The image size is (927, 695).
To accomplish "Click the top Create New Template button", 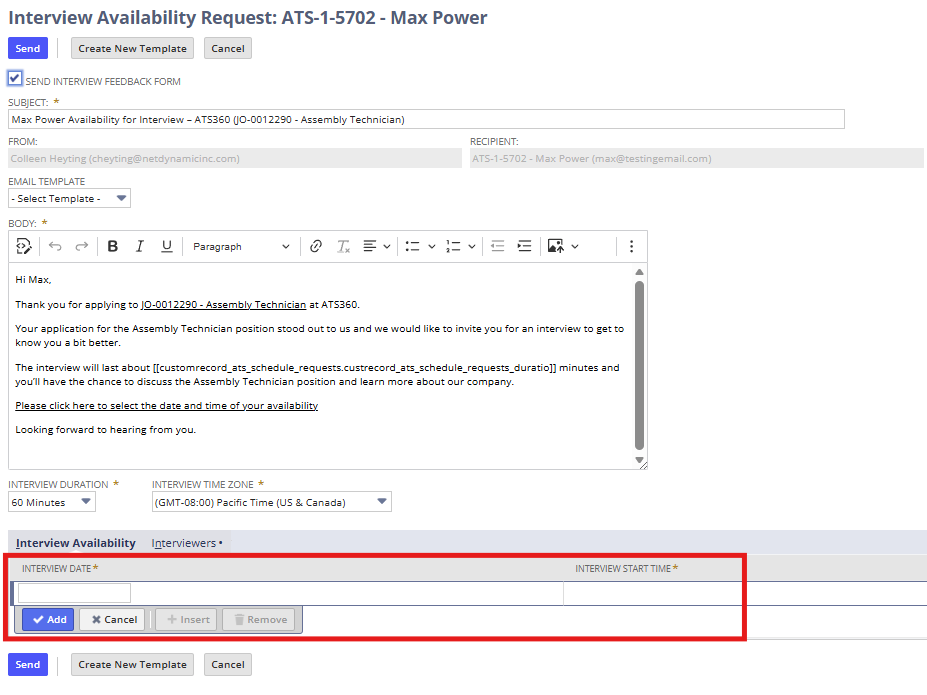I will coord(132,48).
